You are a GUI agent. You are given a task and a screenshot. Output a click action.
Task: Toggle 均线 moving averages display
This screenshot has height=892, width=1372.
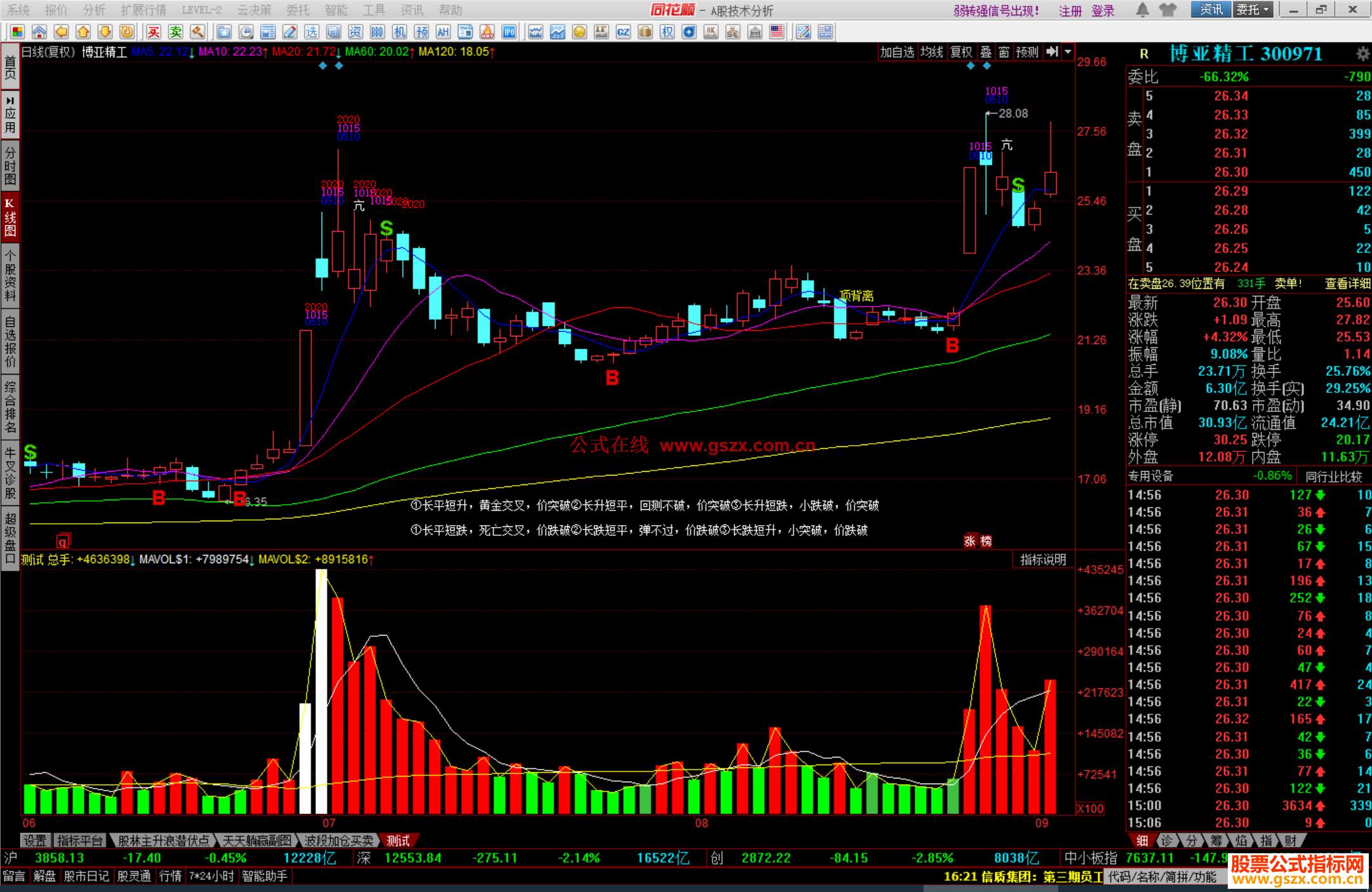931,52
